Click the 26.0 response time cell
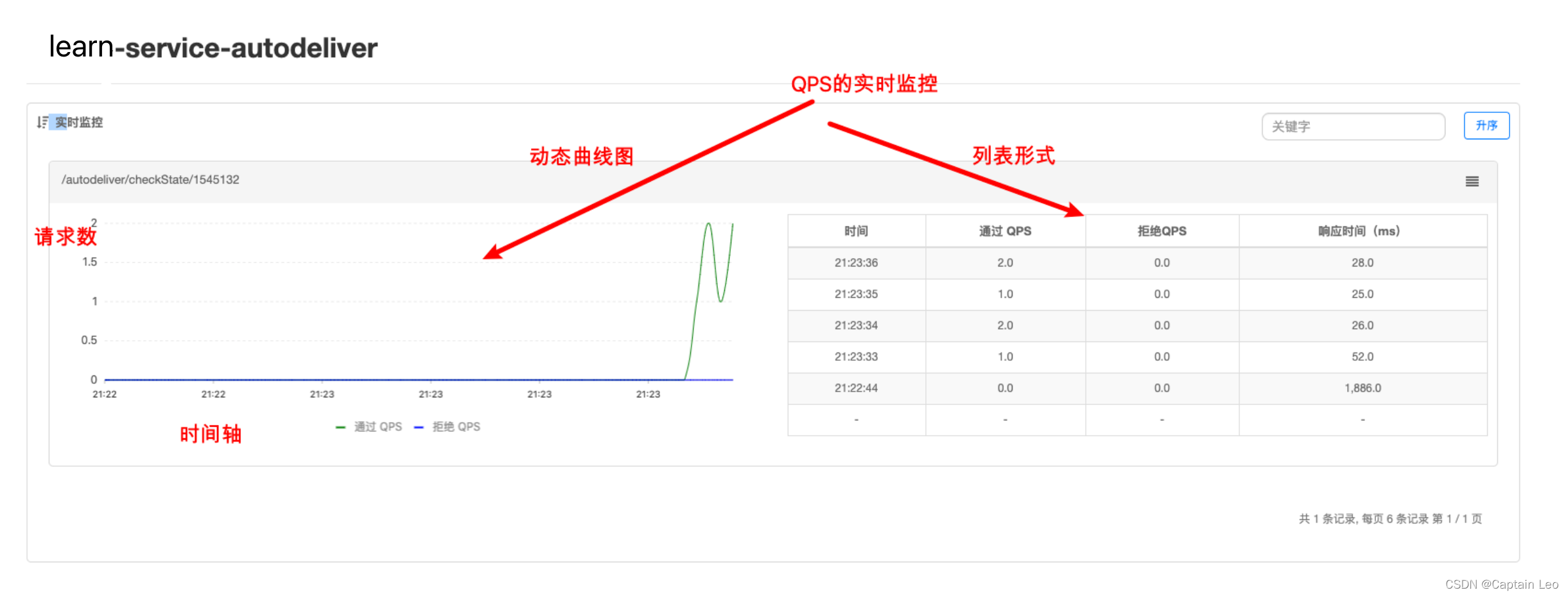Image resolution: width=1568 pixels, height=597 pixels. pyautogui.click(x=1363, y=325)
